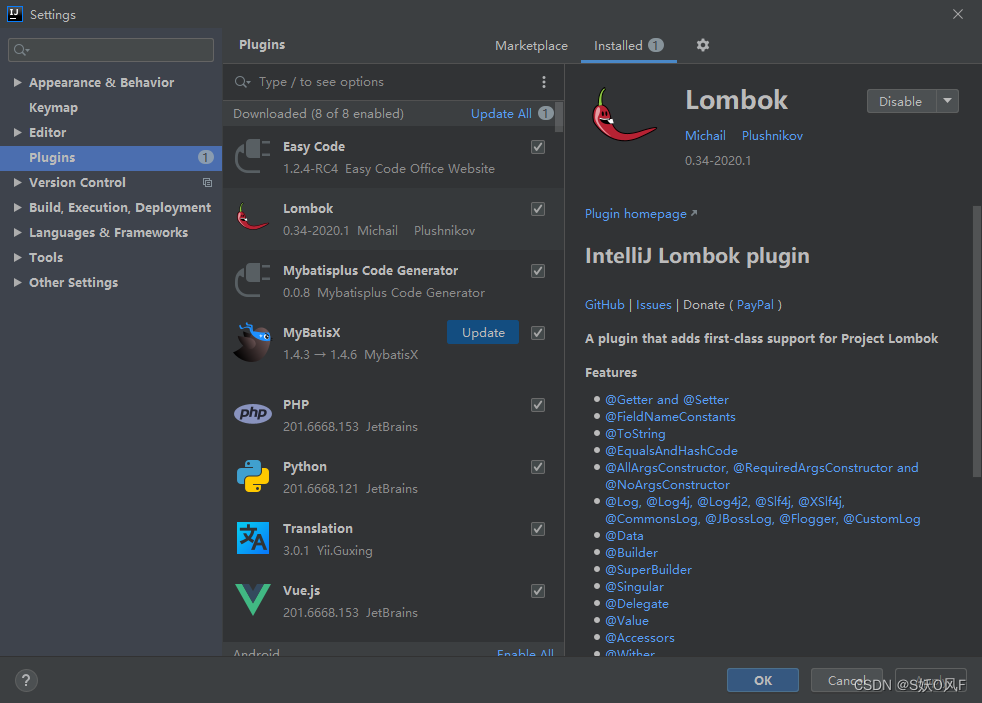Image resolution: width=982 pixels, height=703 pixels.
Task: Click the search magnifier in plugin filter field
Action: (242, 82)
